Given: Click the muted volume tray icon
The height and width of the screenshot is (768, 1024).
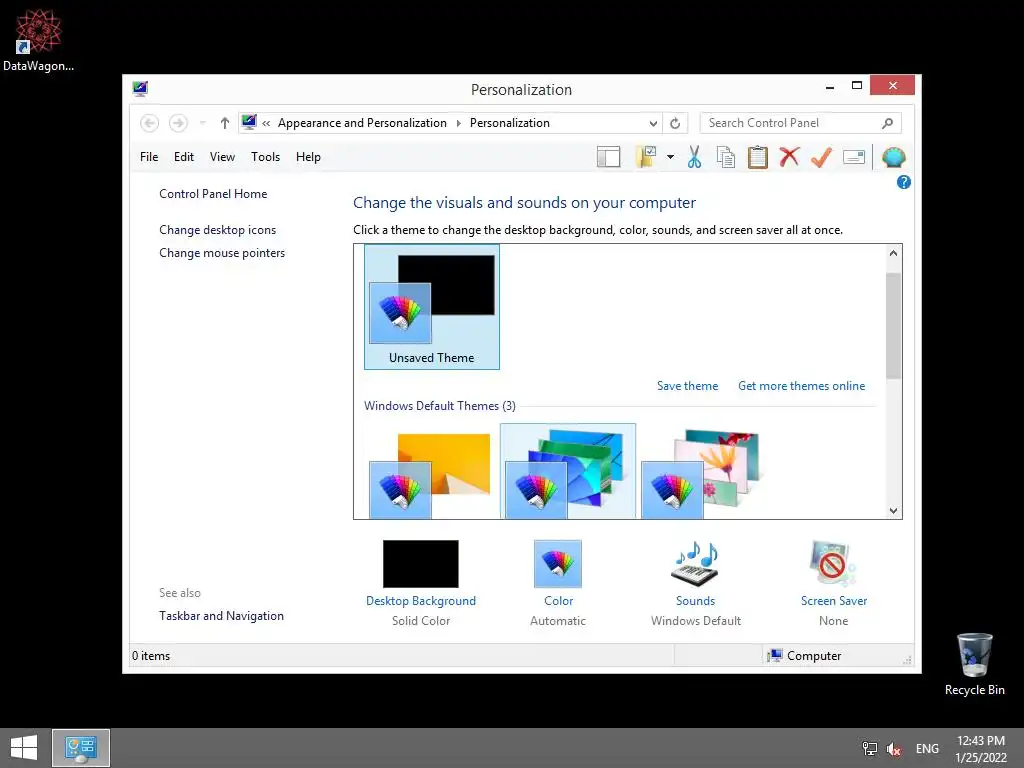Looking at the screenshot, I should point(893,748).
